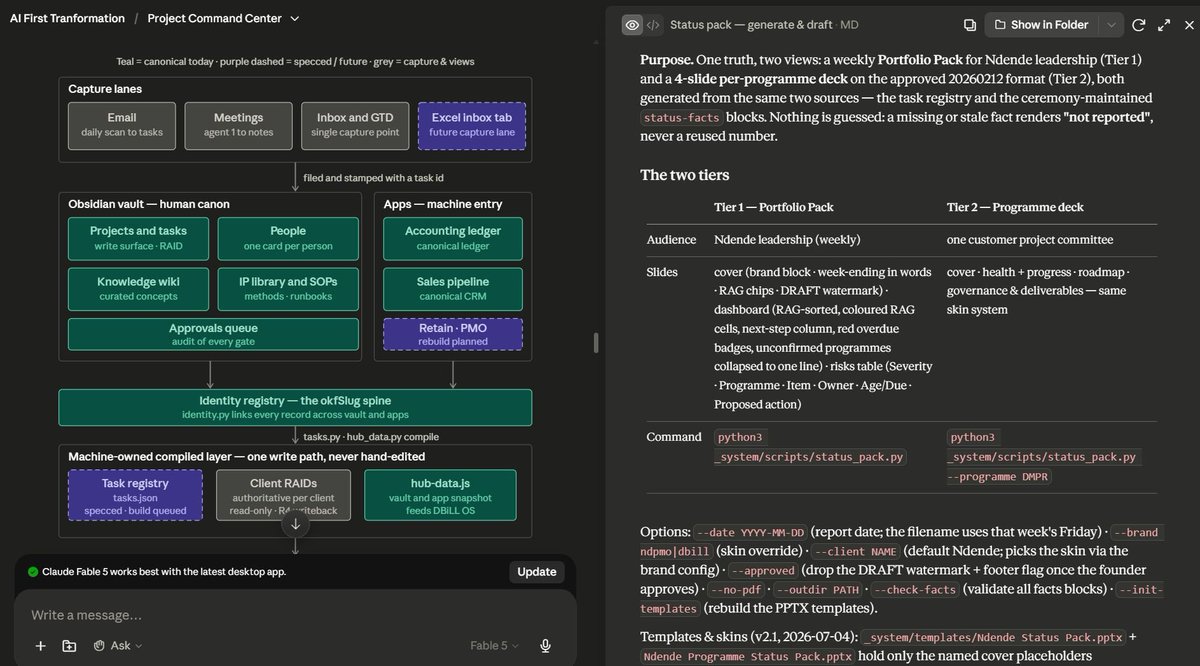1200x666 pixels.
Task: Click 'Status pack — generate & draft' title
Action: click(x=753, y=25)
